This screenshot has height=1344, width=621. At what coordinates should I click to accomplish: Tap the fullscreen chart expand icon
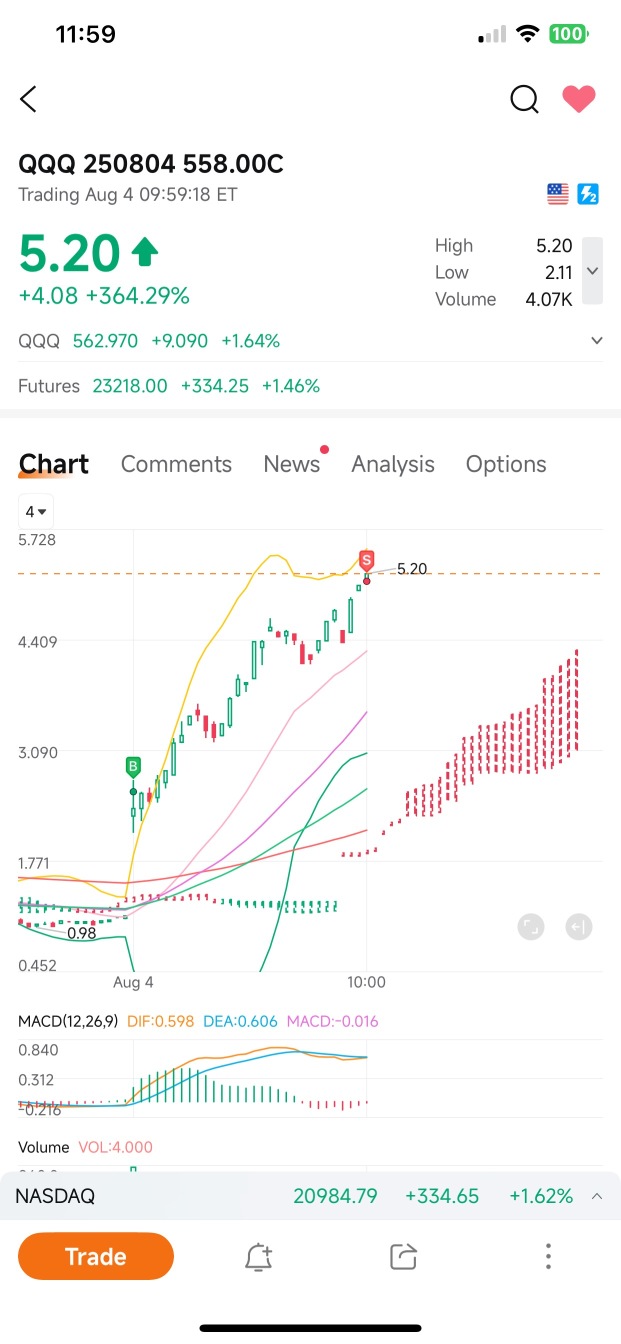[531, 927]
